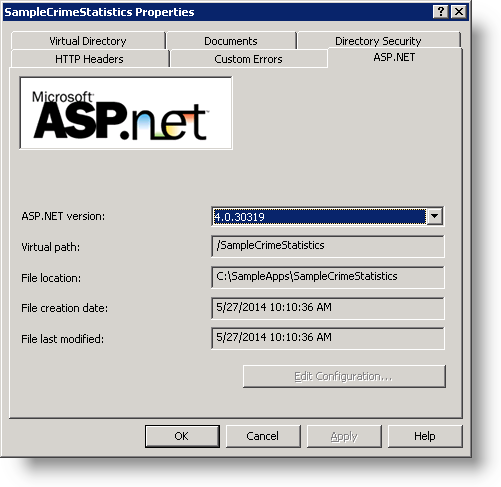Click the question mark help icon in title bar
This screenshot has width=501, height=487.
(x=440, y=12)
